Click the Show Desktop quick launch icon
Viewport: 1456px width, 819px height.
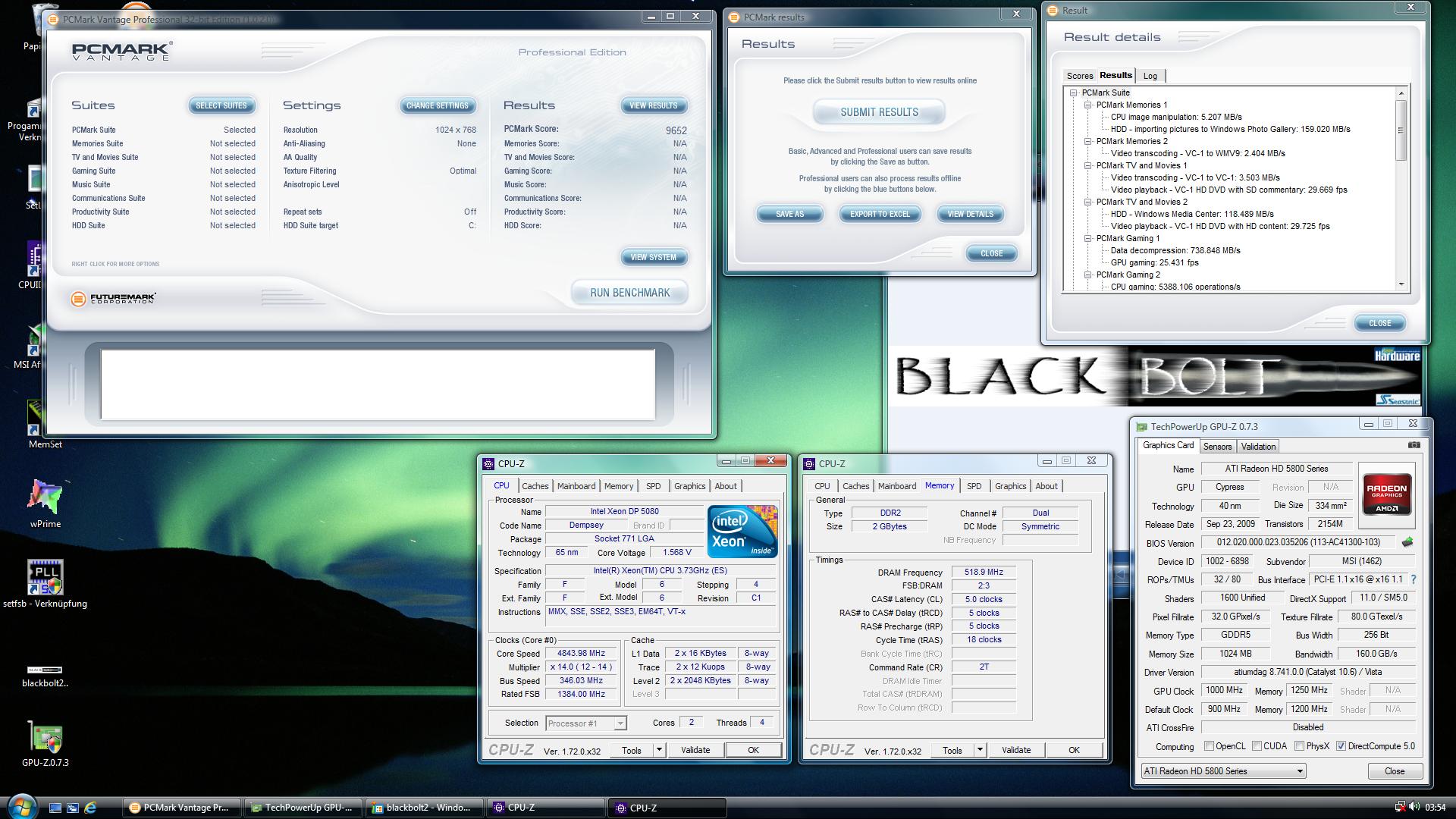[55, 808]
